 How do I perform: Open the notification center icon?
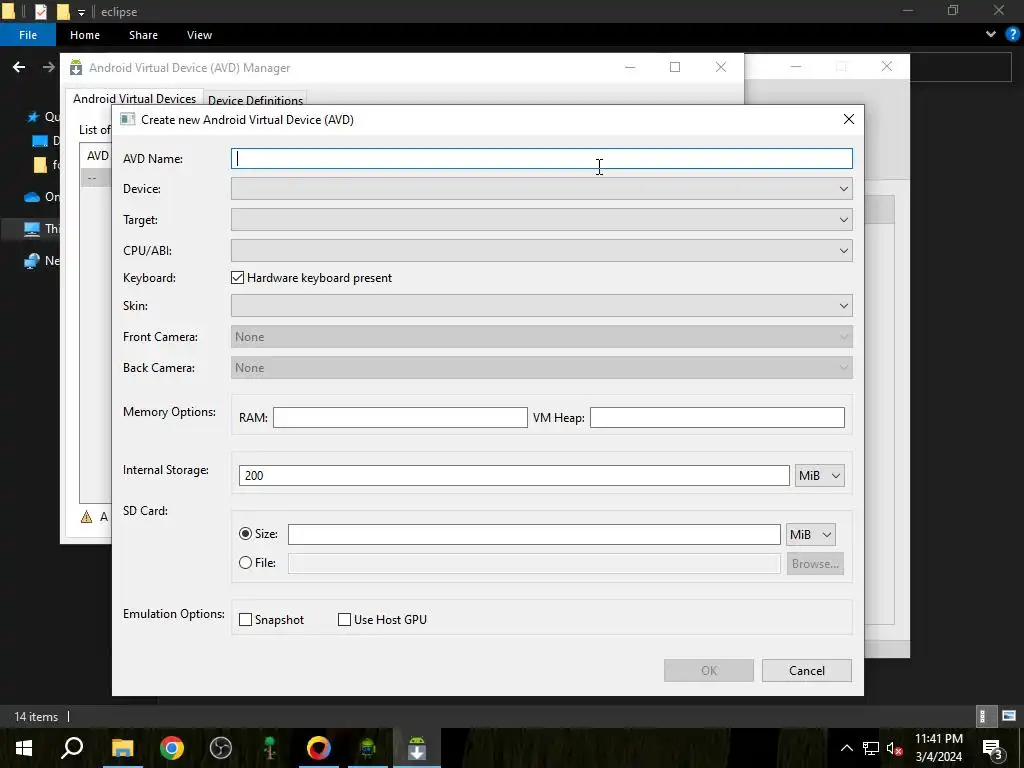pos(992,748)
